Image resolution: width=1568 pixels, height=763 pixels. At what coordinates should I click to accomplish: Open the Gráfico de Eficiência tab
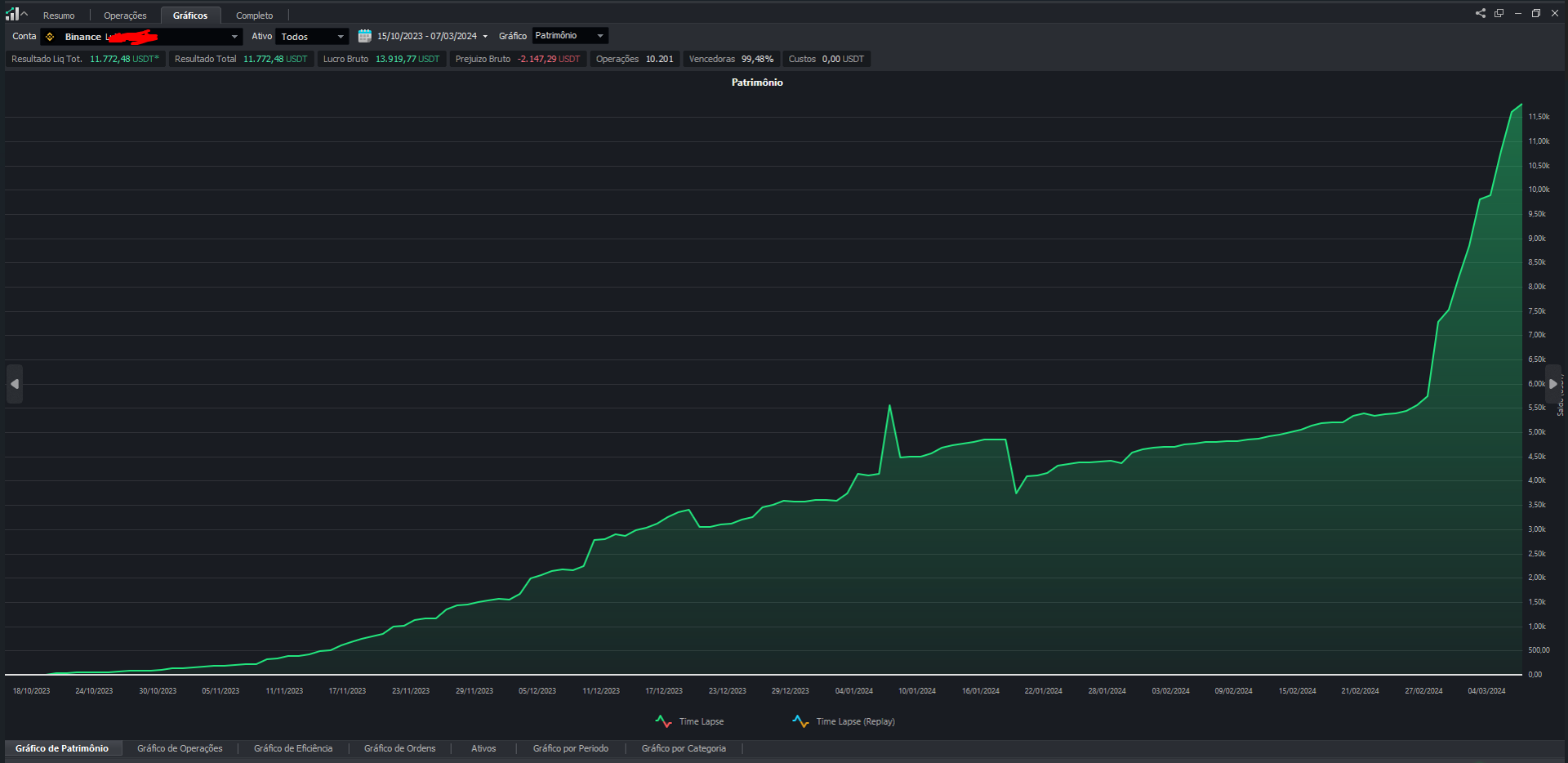coord(292,748)
